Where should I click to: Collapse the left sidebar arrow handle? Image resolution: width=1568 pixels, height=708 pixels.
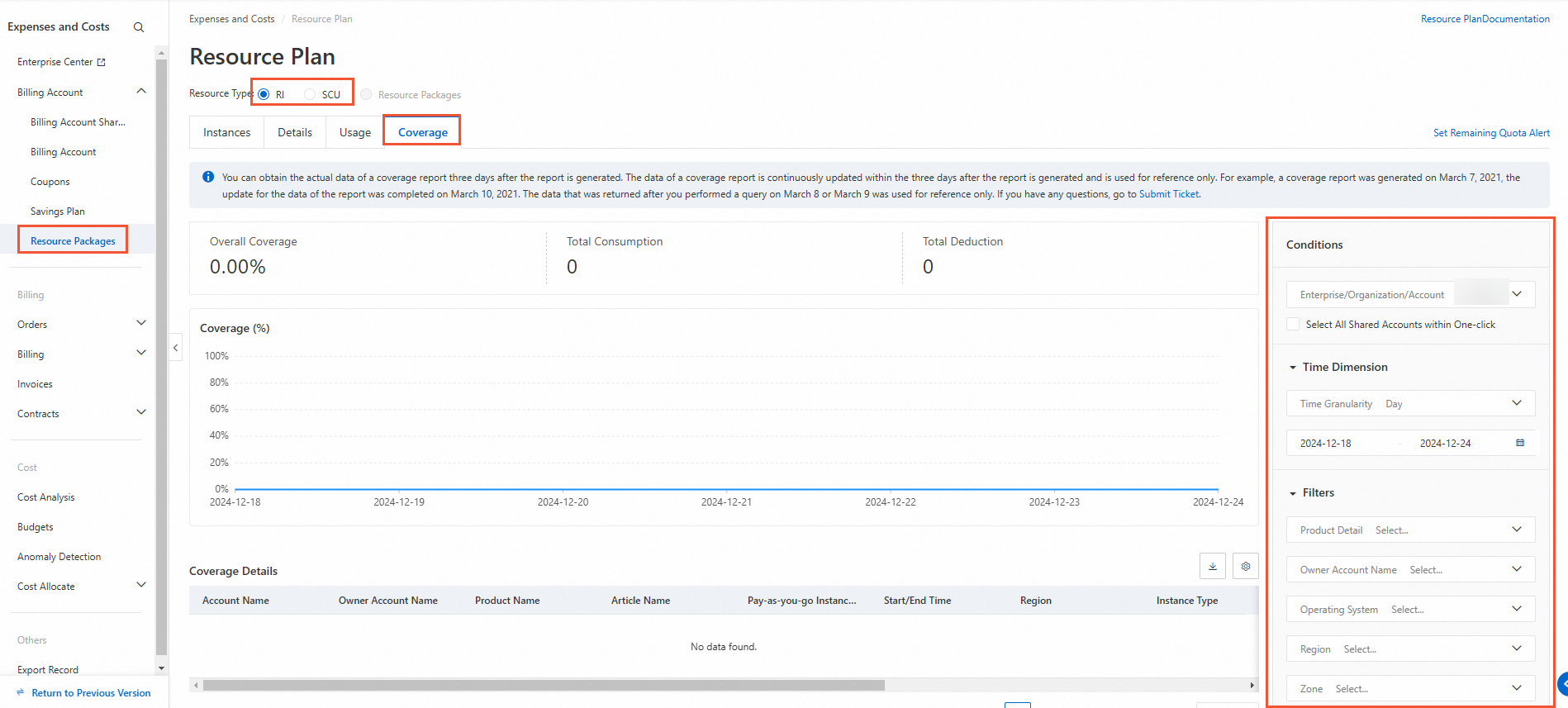point(175,348)
